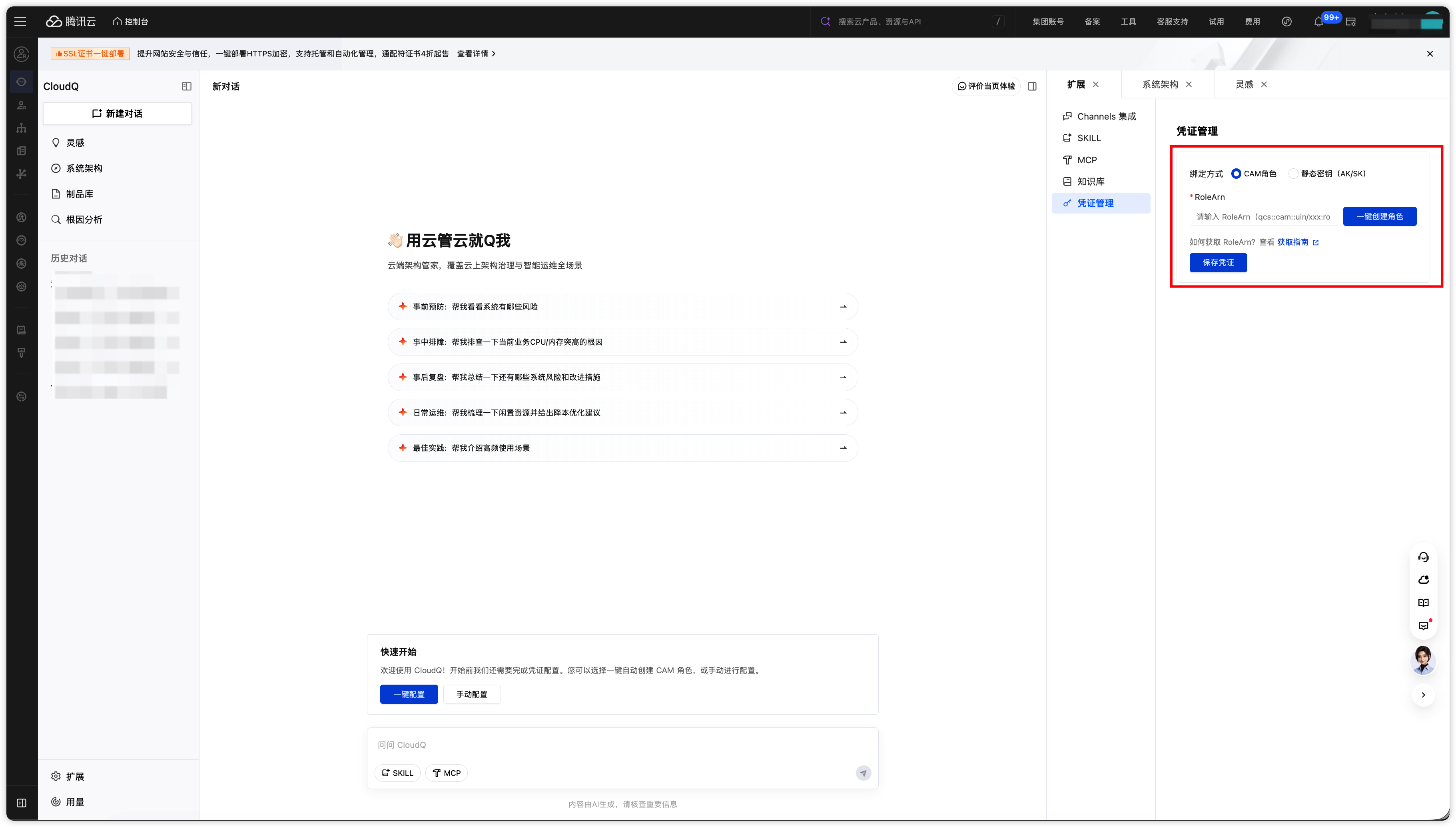Click the account avatar icon atop the dark rail

pos(22,54)
